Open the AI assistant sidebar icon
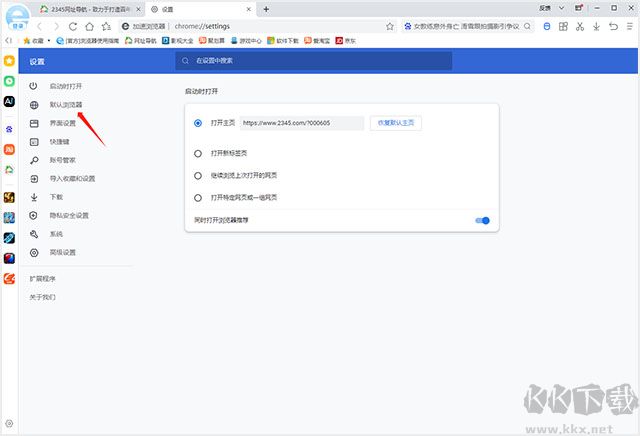This screenshot has width=640, height=436. click(9, 101)
